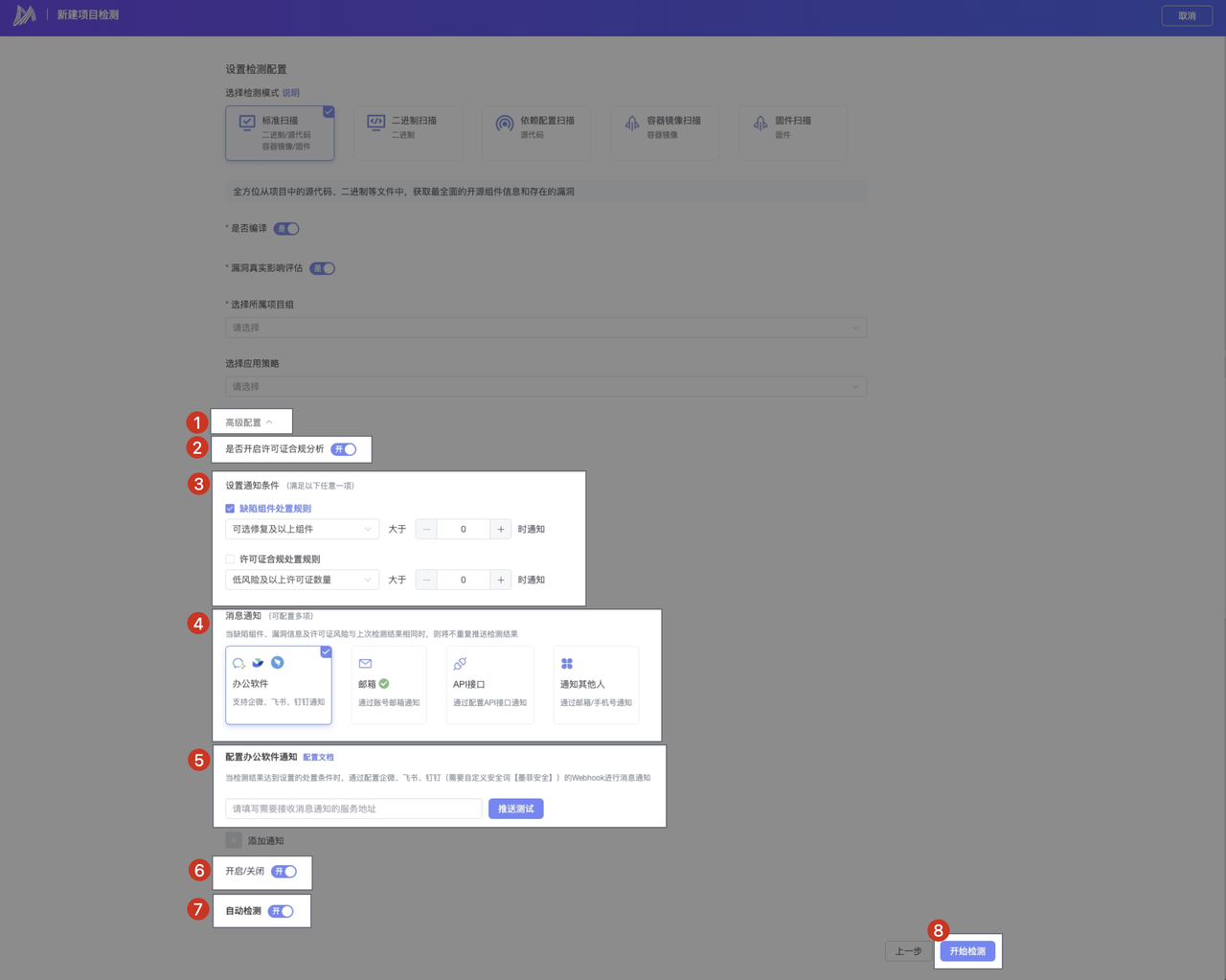Viewport: 1226px width, 980px height.
Task: Select the API接口 notification icon
Action: pyautogui.click(x=460, y=663)
